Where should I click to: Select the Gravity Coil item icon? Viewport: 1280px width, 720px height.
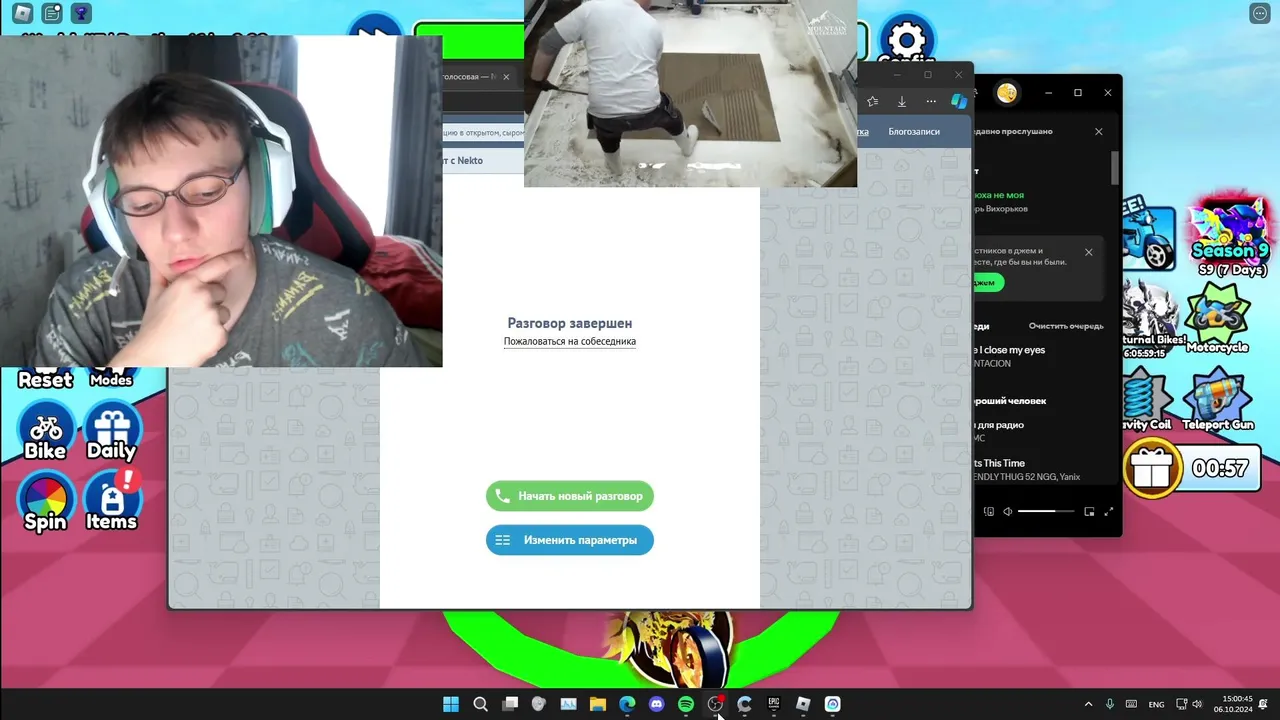(1146, 398)
